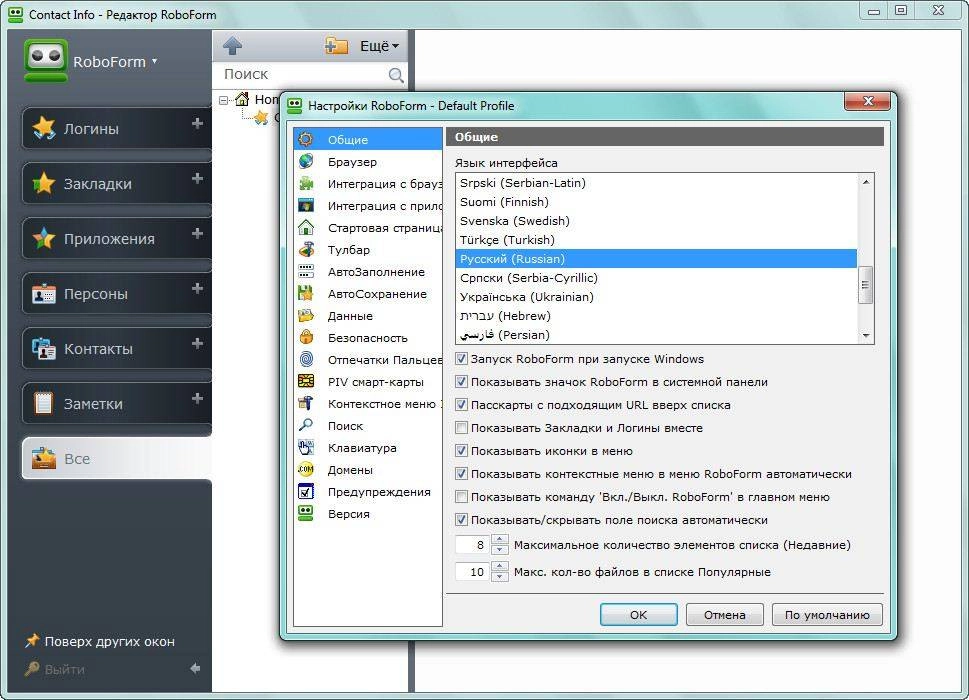Screen dimensions: 969x700
Task: Open the RoboForm dropdown arrow menu
Action: point(154,61)
